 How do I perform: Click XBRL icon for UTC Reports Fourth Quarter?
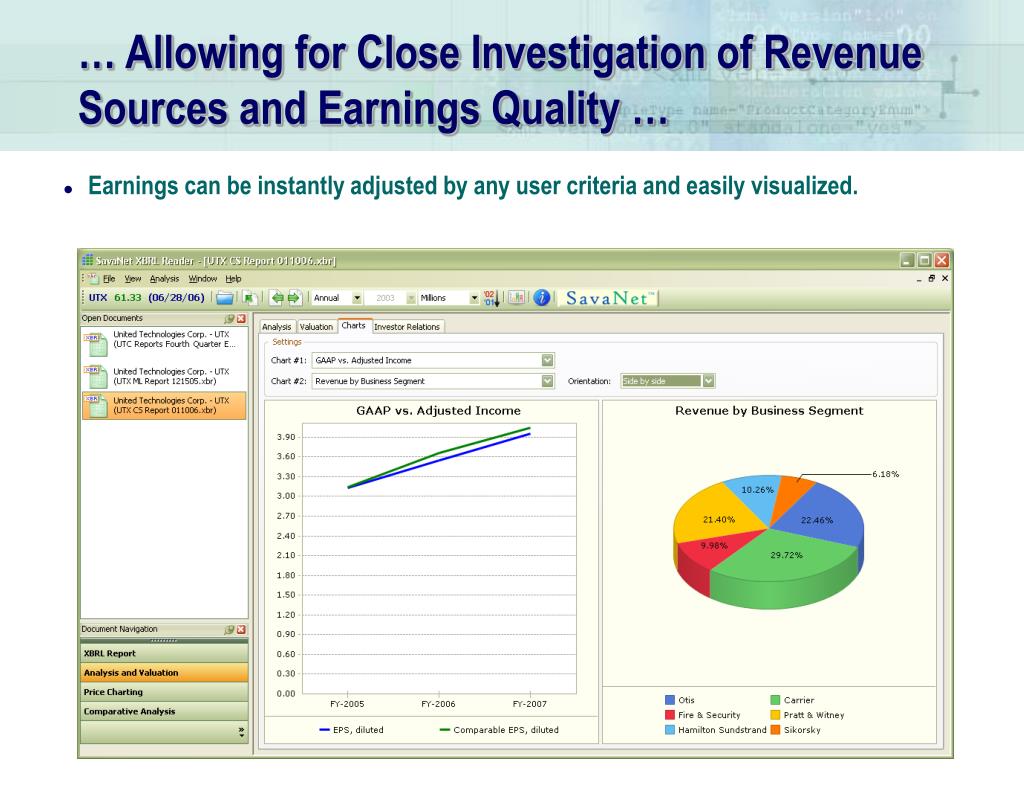(95, 344)
